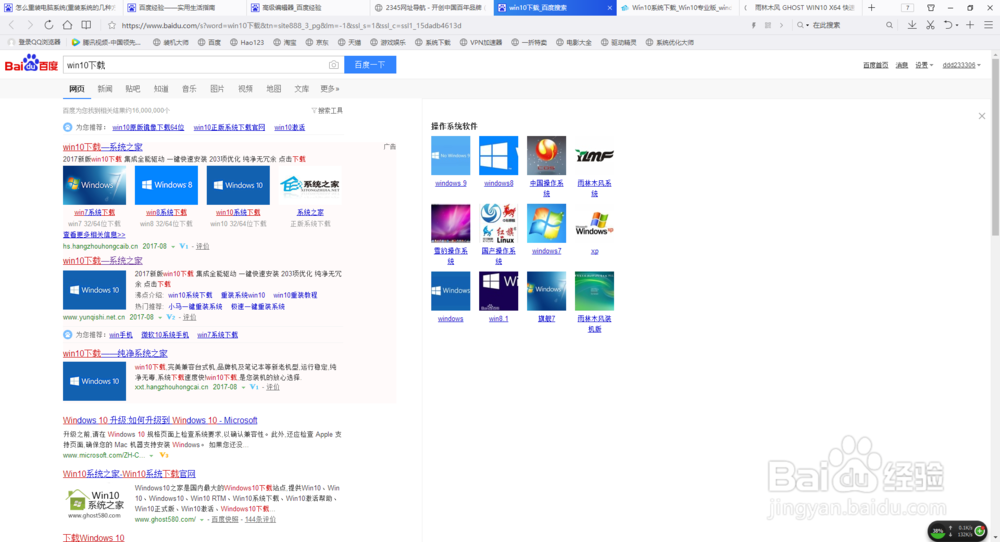Image resolution: width=1000 pixels, height=542 pixels.
Task: Click the 登录QQ浏览器 avatar
Action: [x=11, y=43]
